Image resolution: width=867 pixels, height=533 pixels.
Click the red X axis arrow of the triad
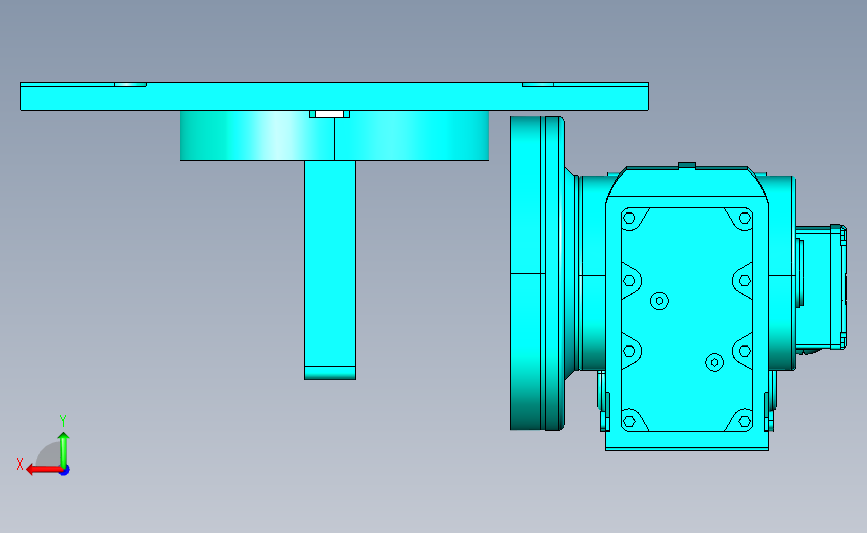click(x=44, y=470)
